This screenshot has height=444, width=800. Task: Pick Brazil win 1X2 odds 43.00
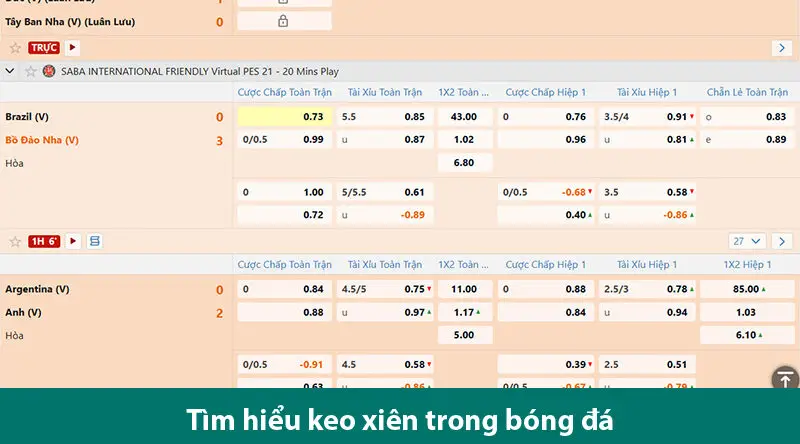(x=464, y=116)
